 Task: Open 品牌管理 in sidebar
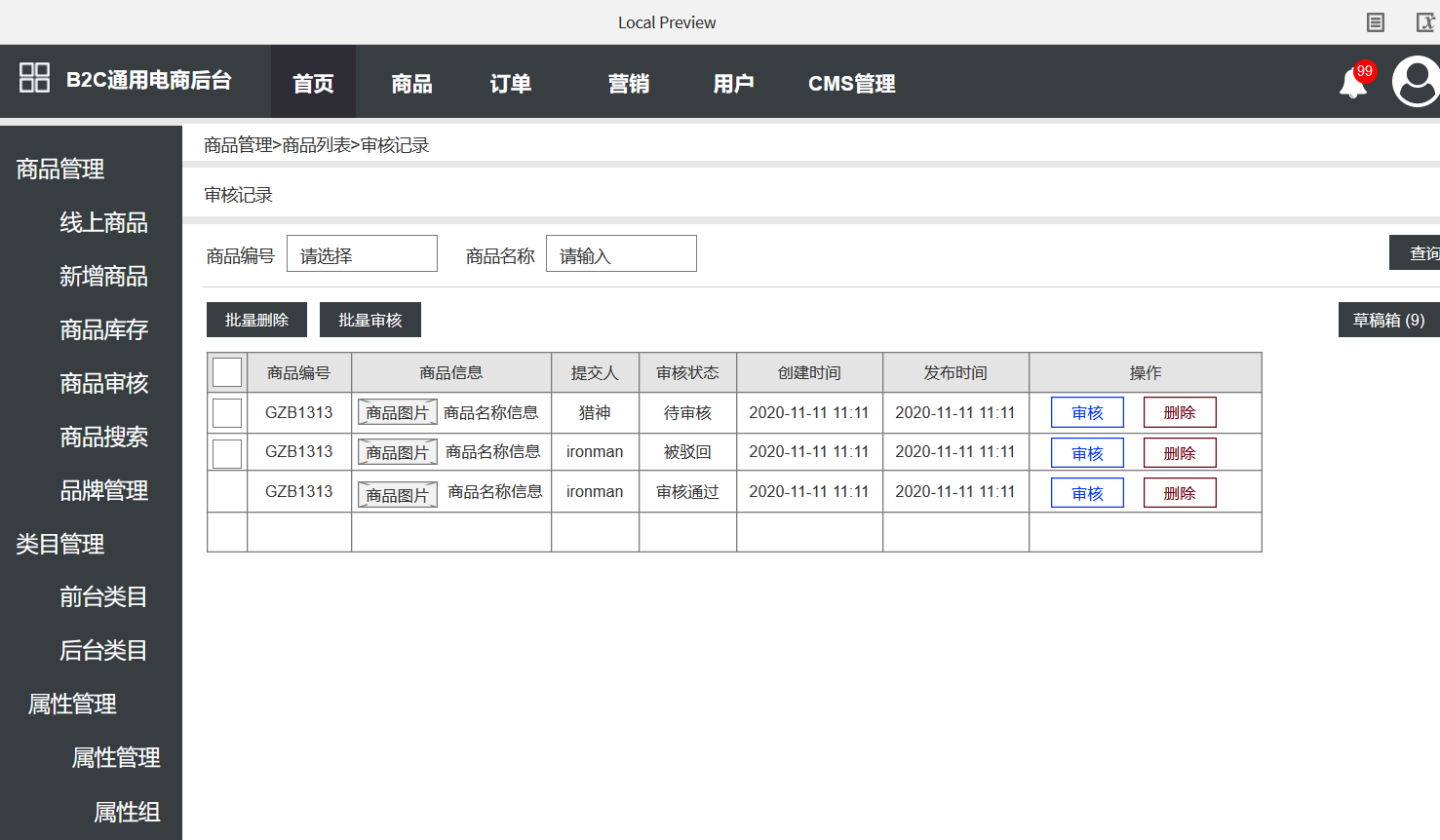point(104,490)
